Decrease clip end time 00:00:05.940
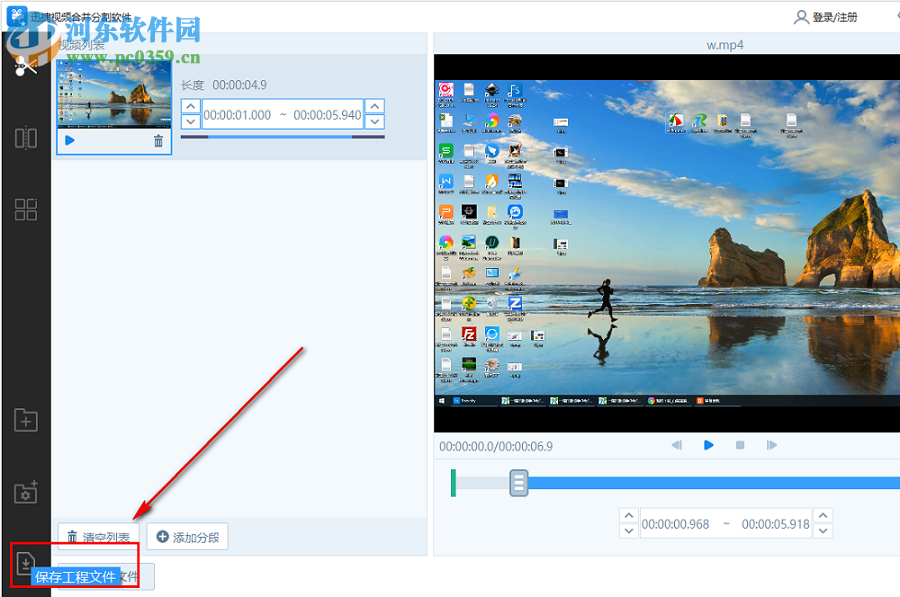 375,121
